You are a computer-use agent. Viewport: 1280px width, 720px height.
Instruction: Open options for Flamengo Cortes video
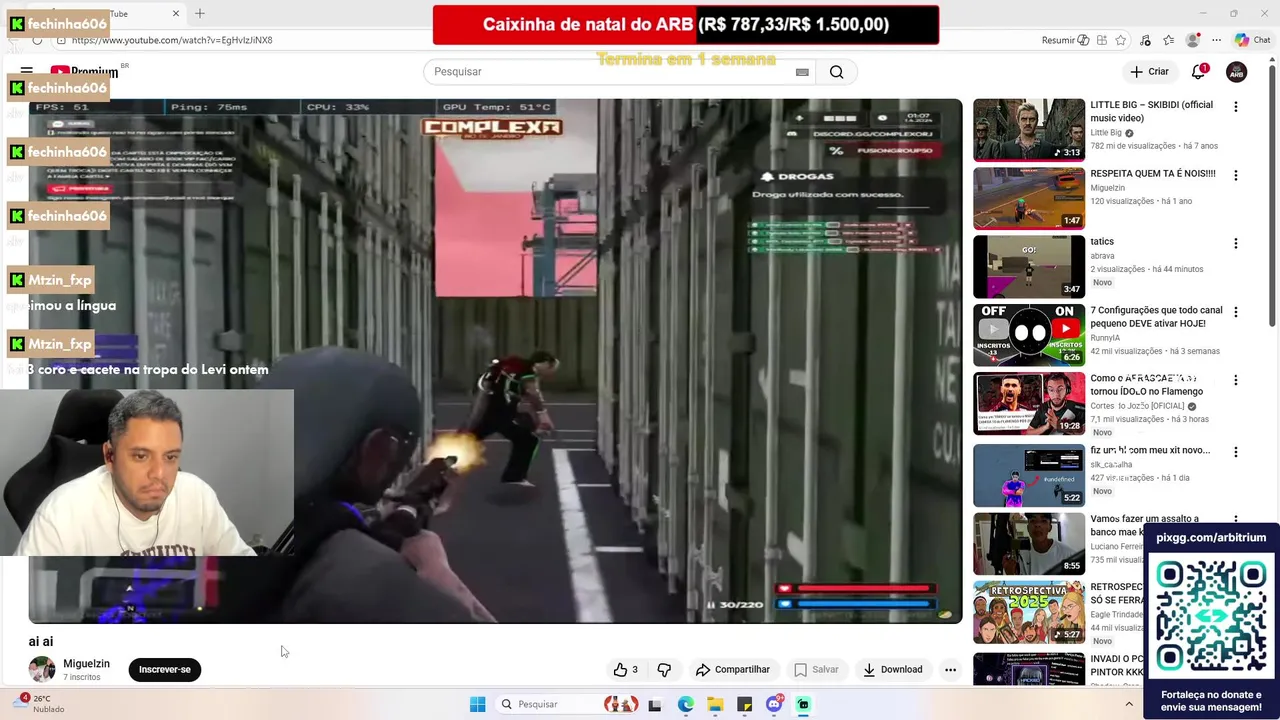[1235, 381]
